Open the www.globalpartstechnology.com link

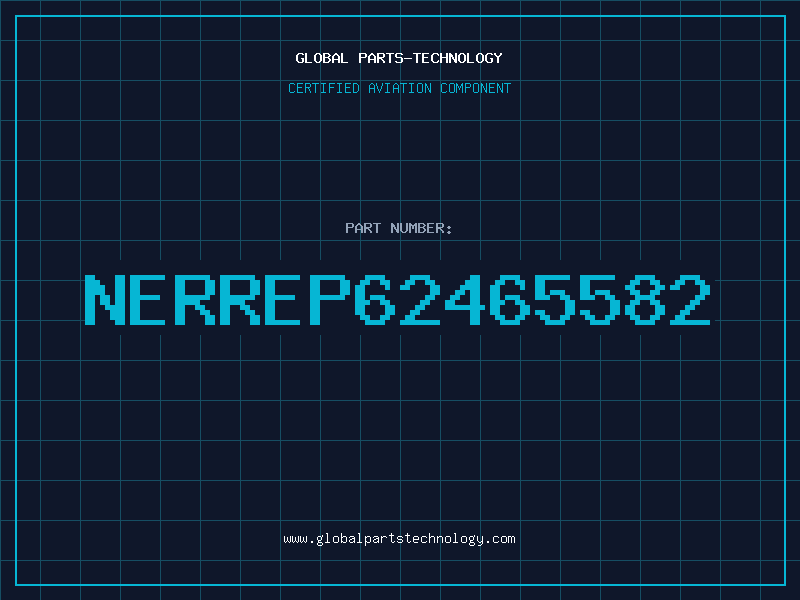click(399, 539)
